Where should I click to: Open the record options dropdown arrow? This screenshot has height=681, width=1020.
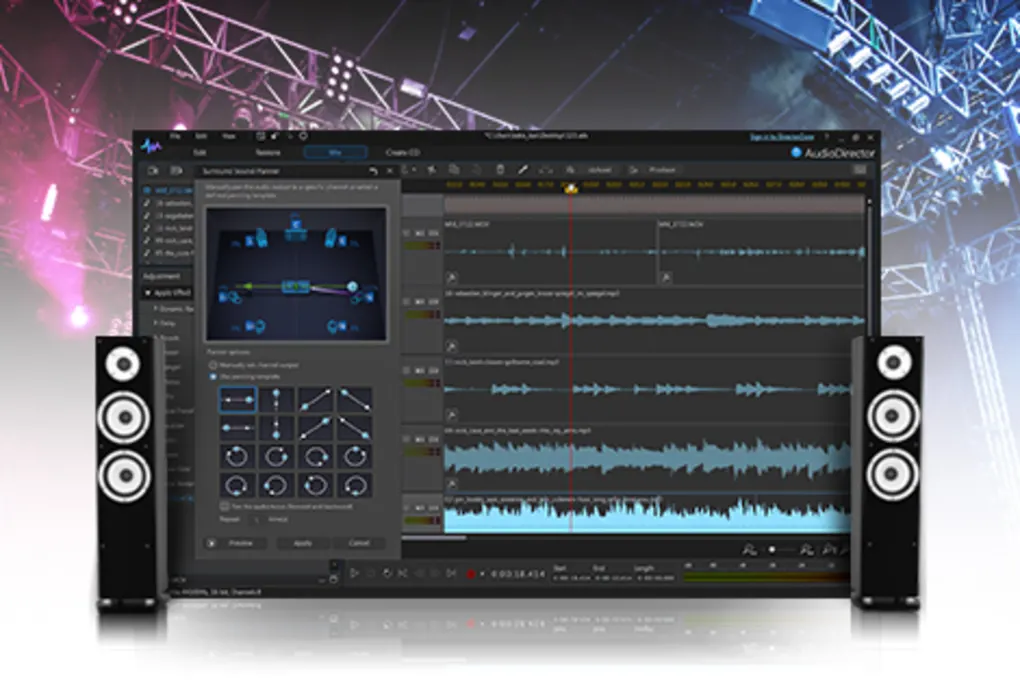point(482,574)
